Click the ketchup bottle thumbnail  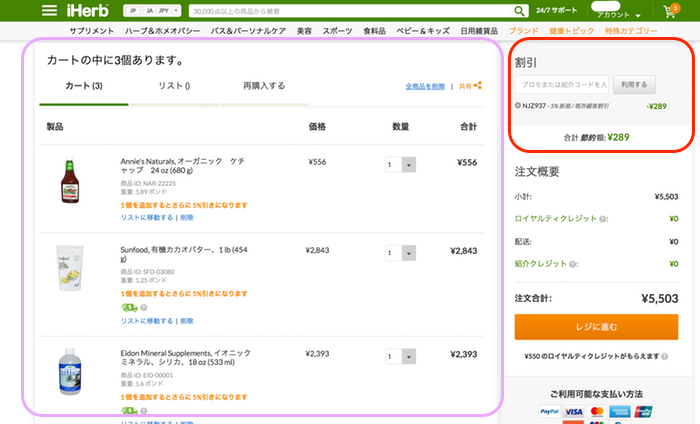pos(70,180)
